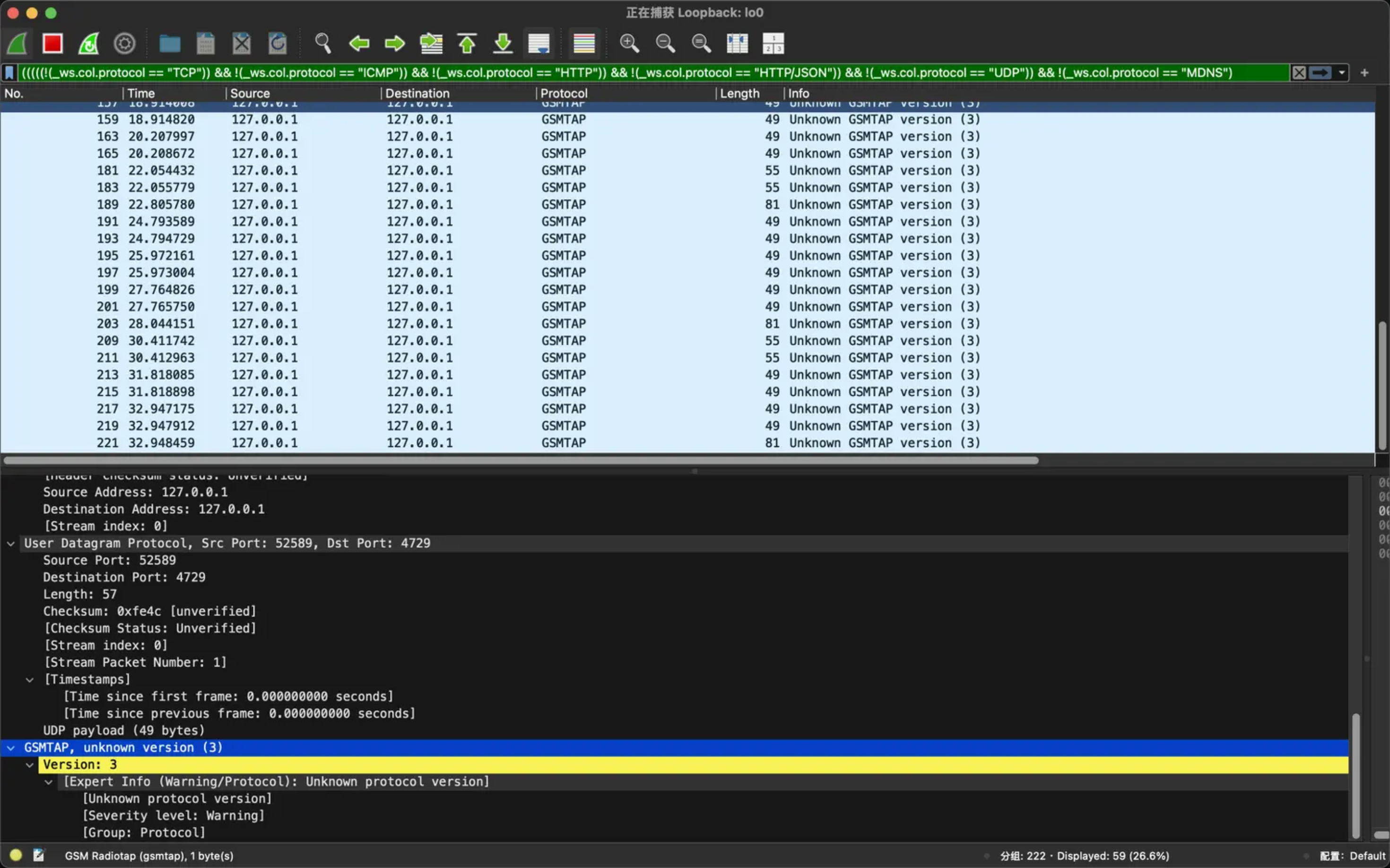Open recent display filter dropdown
The height and width of the screenshot is (868, 1390).
tap(1342, 73)
